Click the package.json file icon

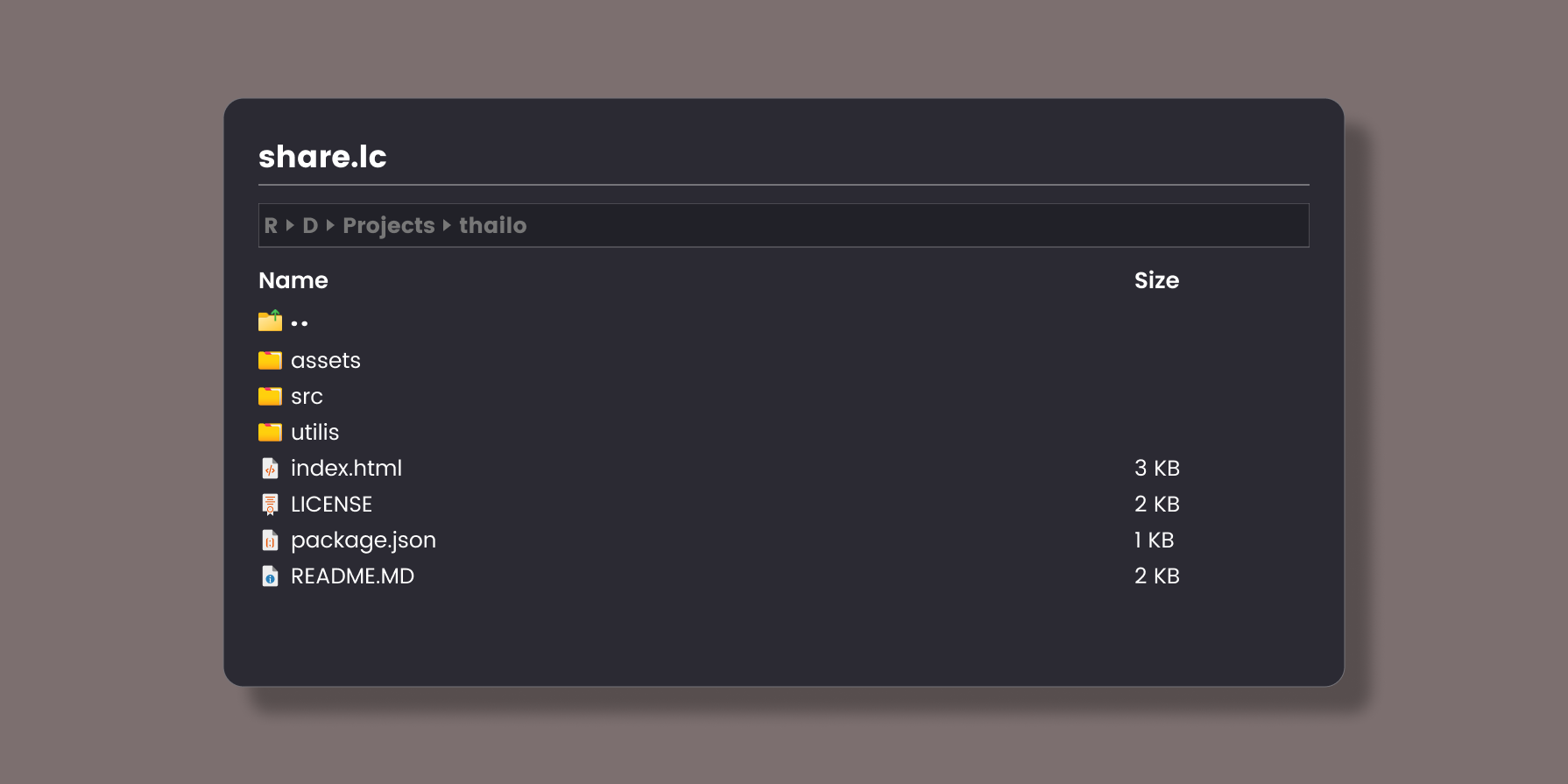pyautogui.click(x=270, y=540)
